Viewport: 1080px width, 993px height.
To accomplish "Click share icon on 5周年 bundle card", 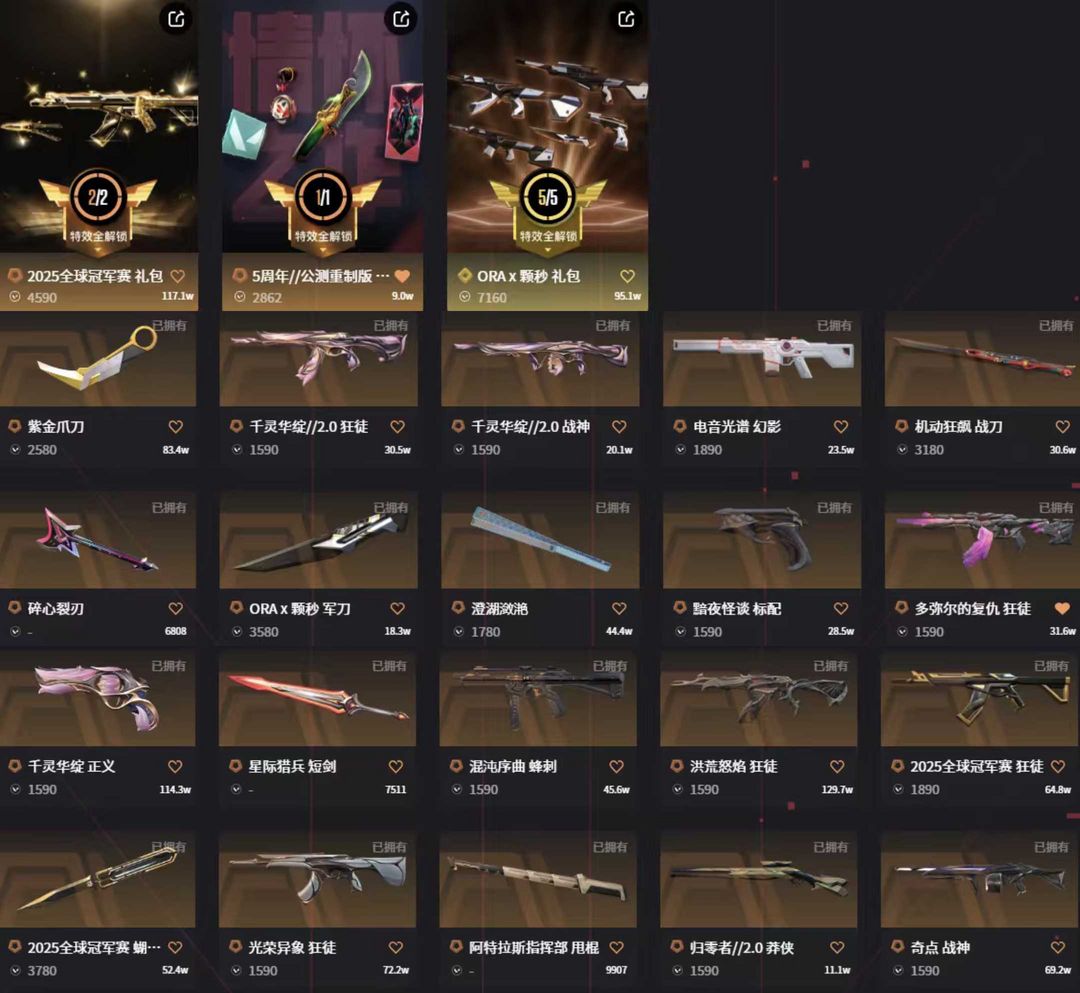I will [x=401, y=19].
